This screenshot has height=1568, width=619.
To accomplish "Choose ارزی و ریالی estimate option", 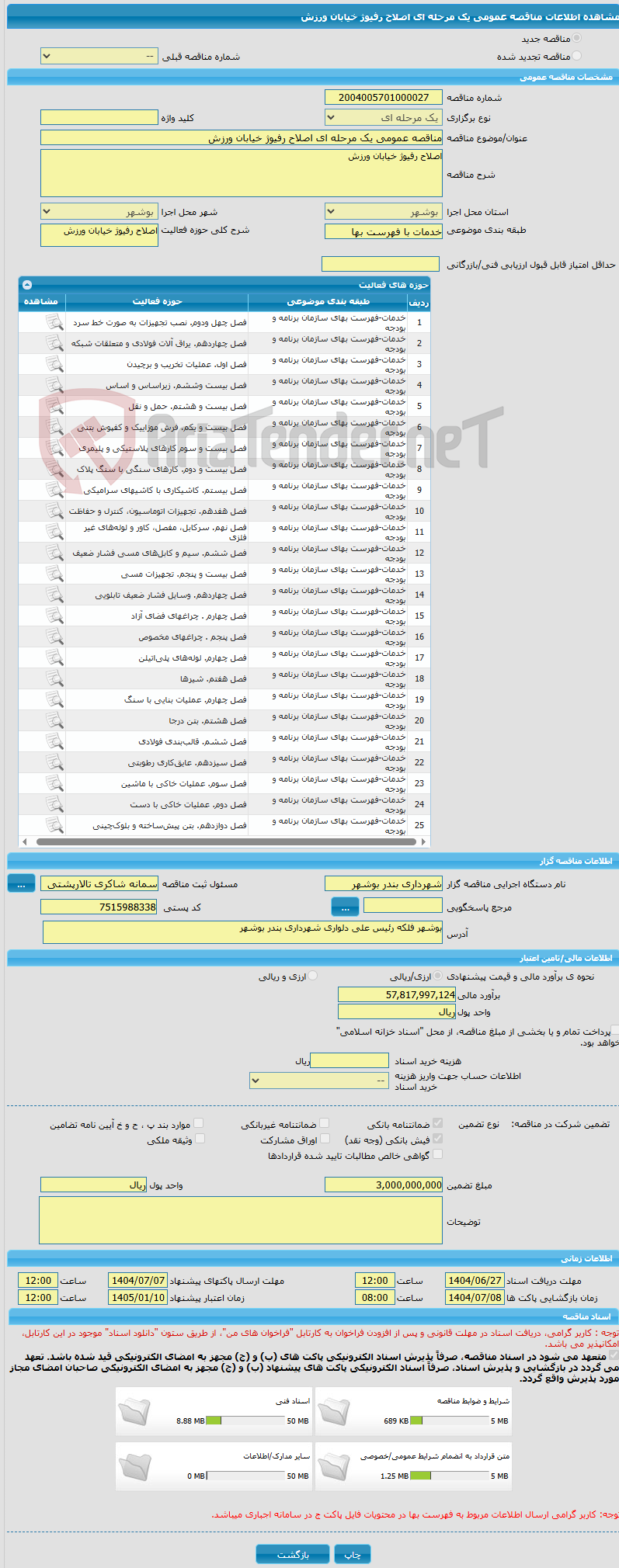I will pyautogui.click(x=312, y=976).
